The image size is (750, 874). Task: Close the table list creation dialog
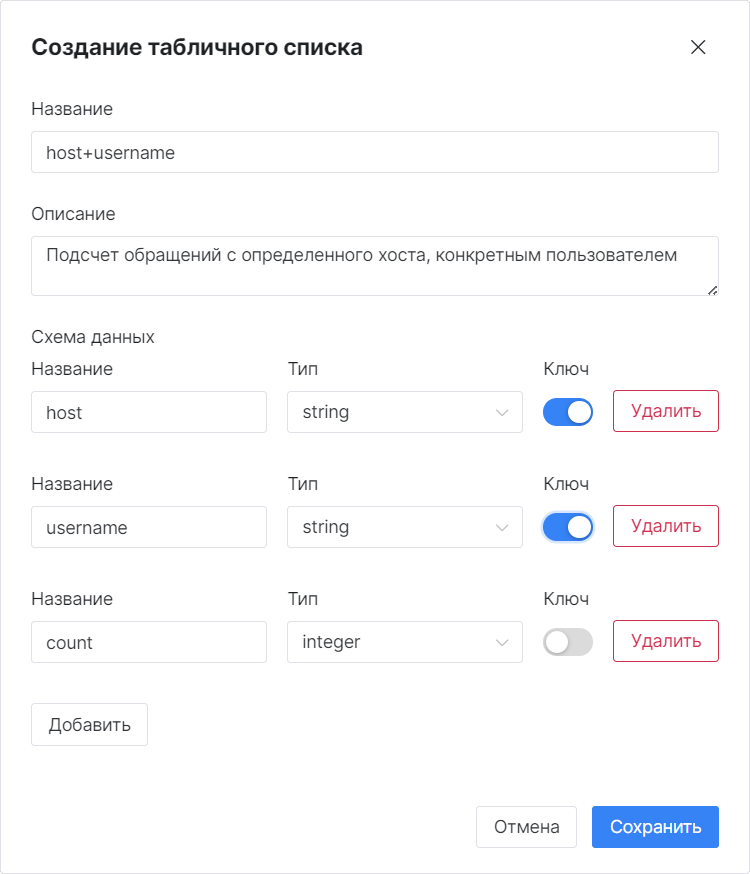698,47
